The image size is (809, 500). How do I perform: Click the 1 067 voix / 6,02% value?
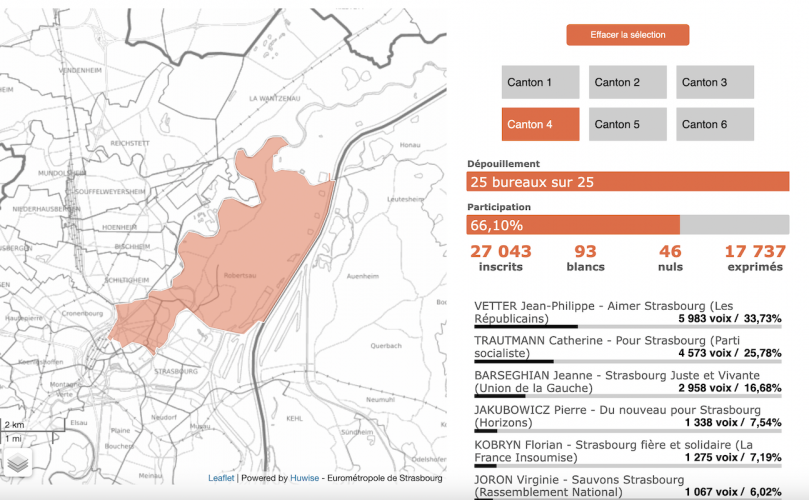733,492
